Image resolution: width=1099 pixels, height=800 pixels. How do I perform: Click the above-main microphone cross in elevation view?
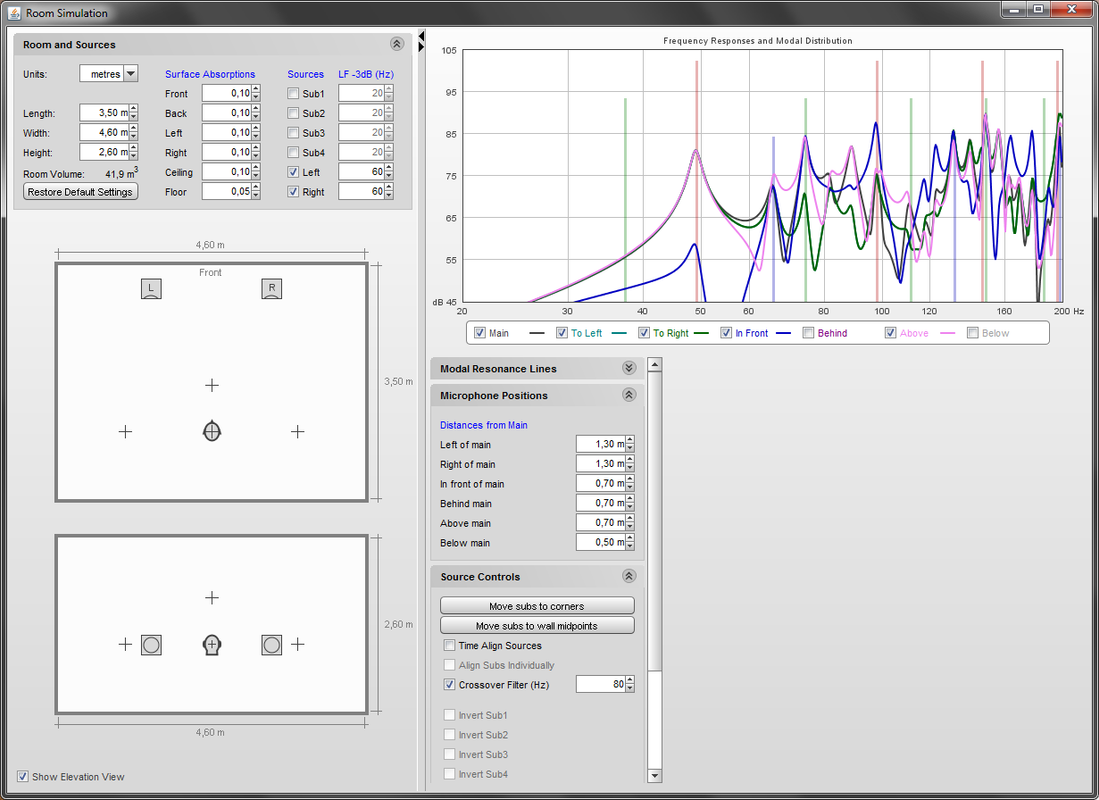pos(212,597)
